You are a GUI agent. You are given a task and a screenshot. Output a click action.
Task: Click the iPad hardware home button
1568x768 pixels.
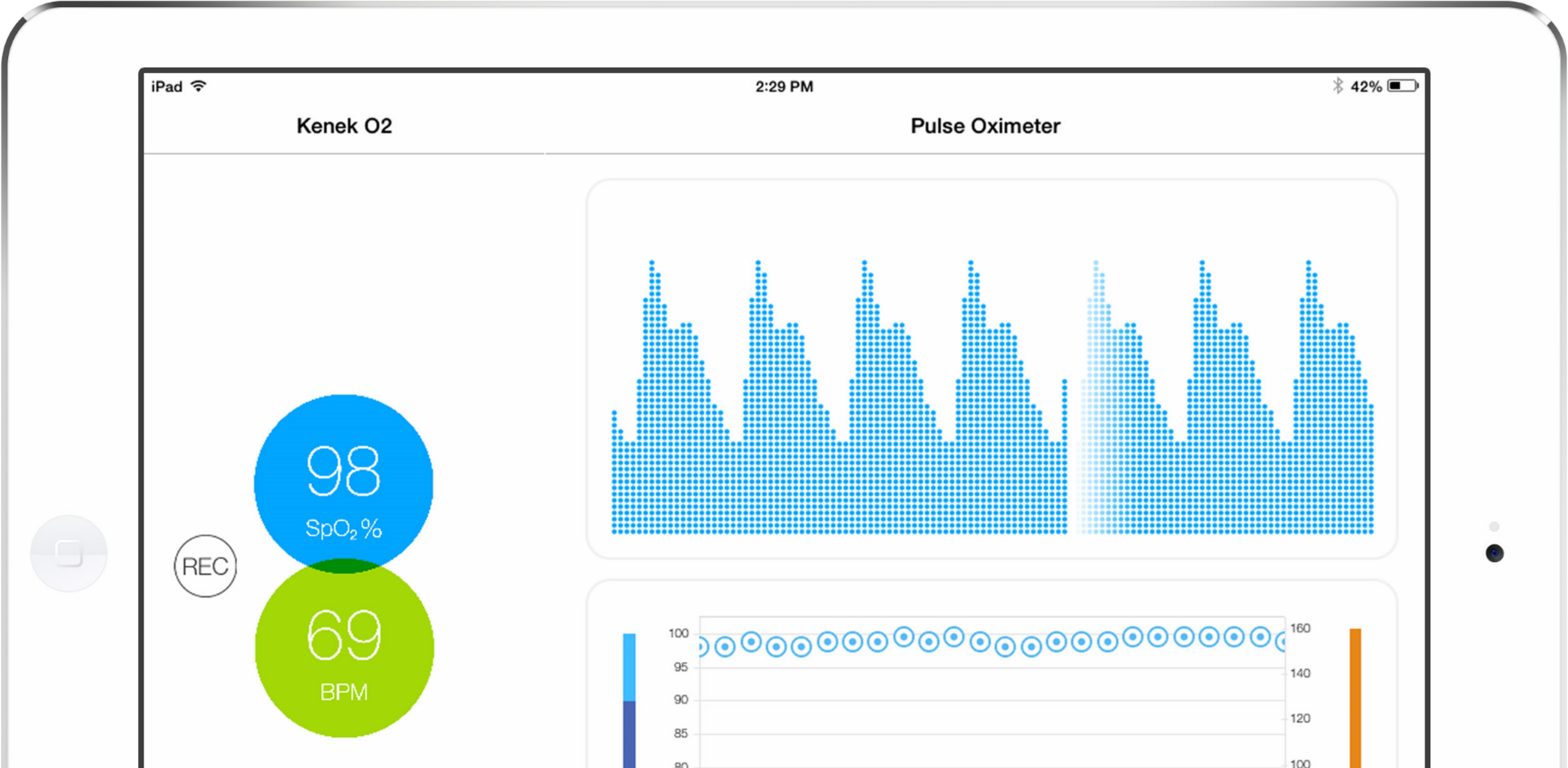(69, 553)
